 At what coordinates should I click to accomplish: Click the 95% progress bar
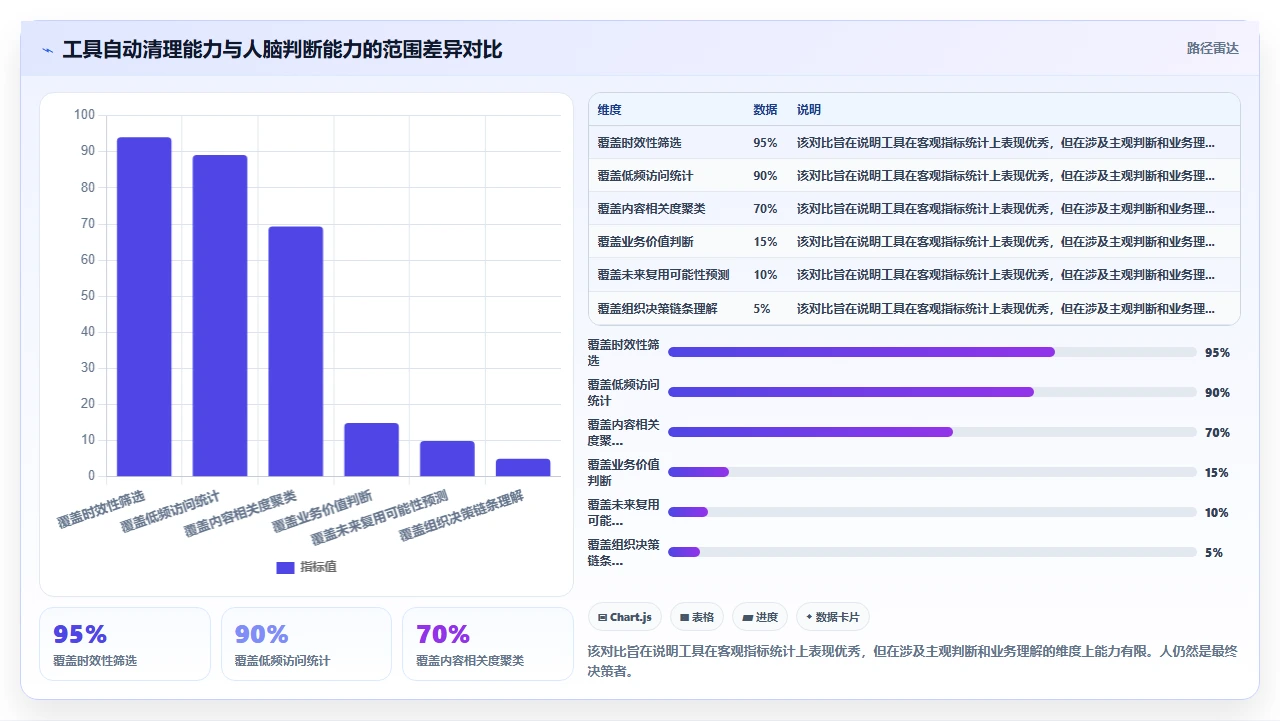point(932,352)
